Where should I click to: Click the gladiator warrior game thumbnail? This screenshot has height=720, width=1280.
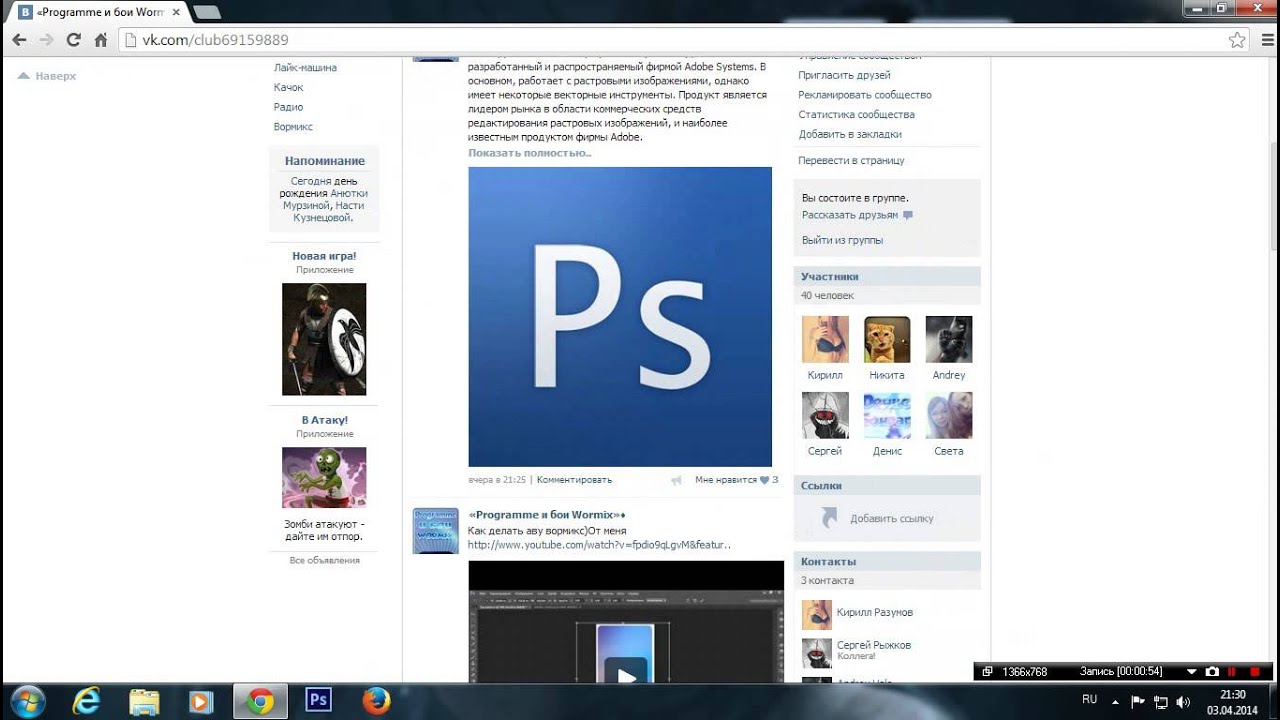click(x=324, y=339)
